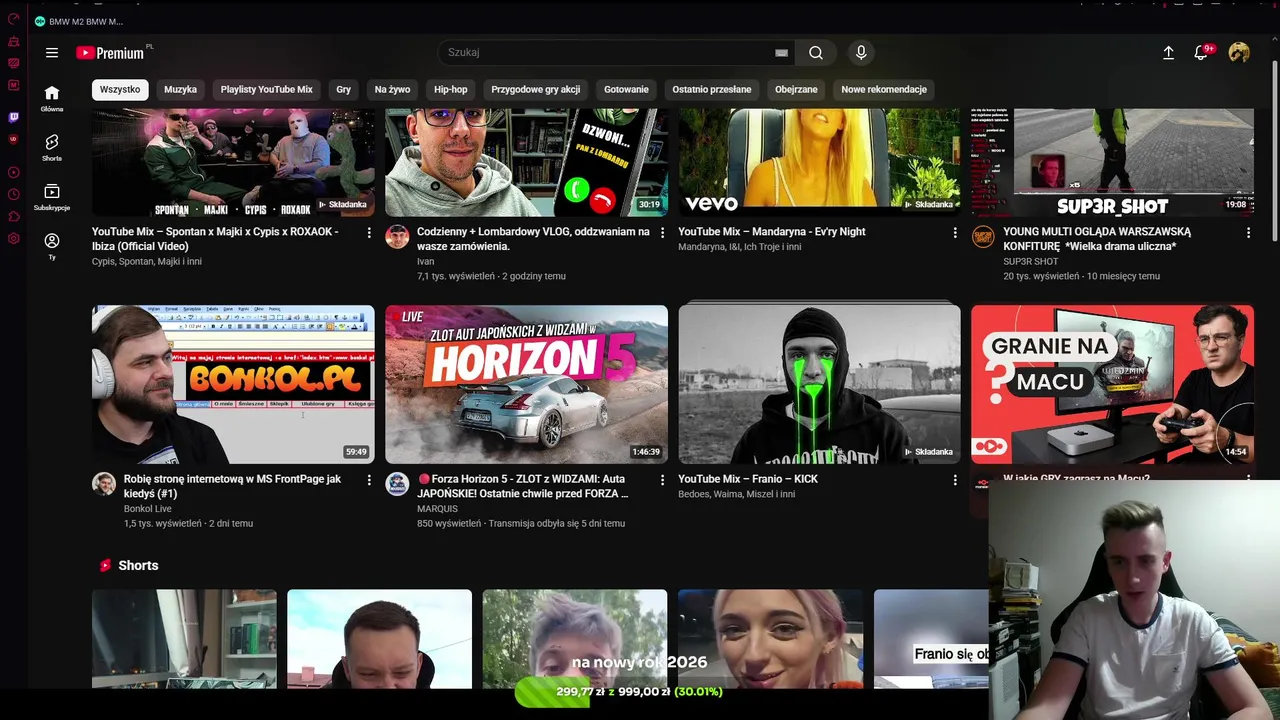Select the Gry filter chip

[343, 89]
